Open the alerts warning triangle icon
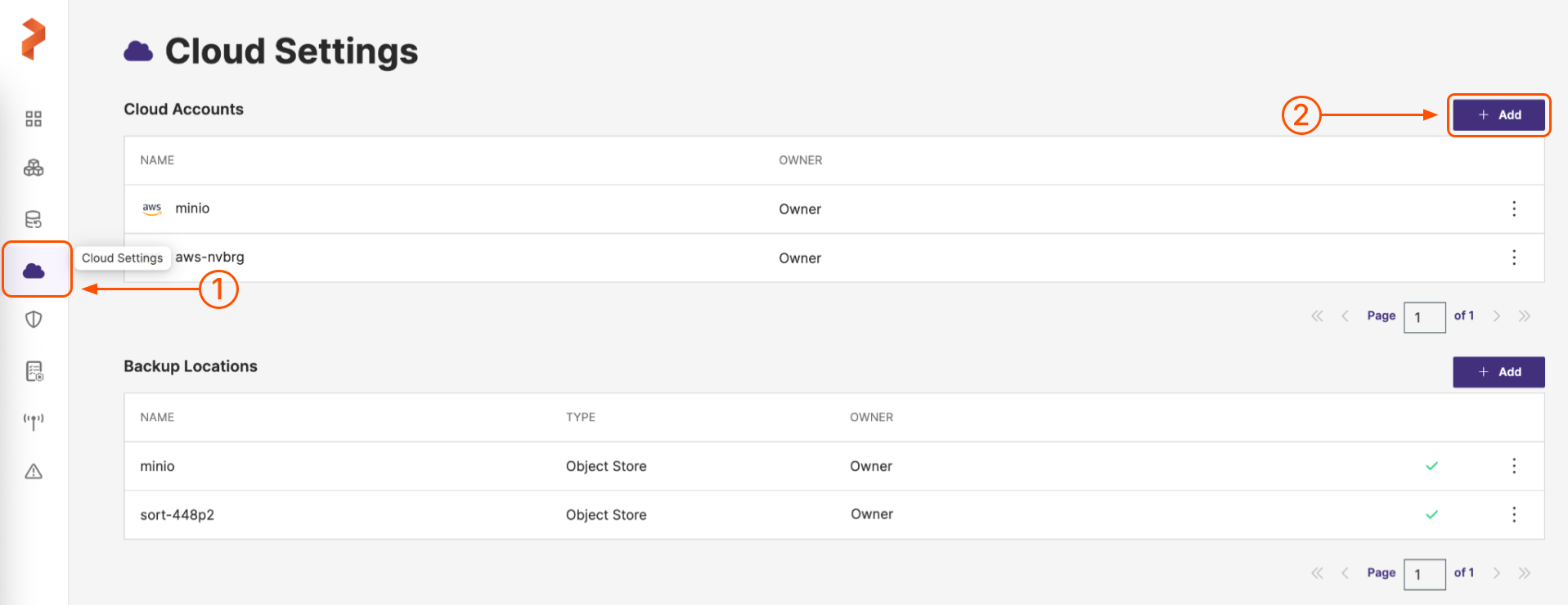The height and width of the screenshot is (605, 1568). pos(34,472)
